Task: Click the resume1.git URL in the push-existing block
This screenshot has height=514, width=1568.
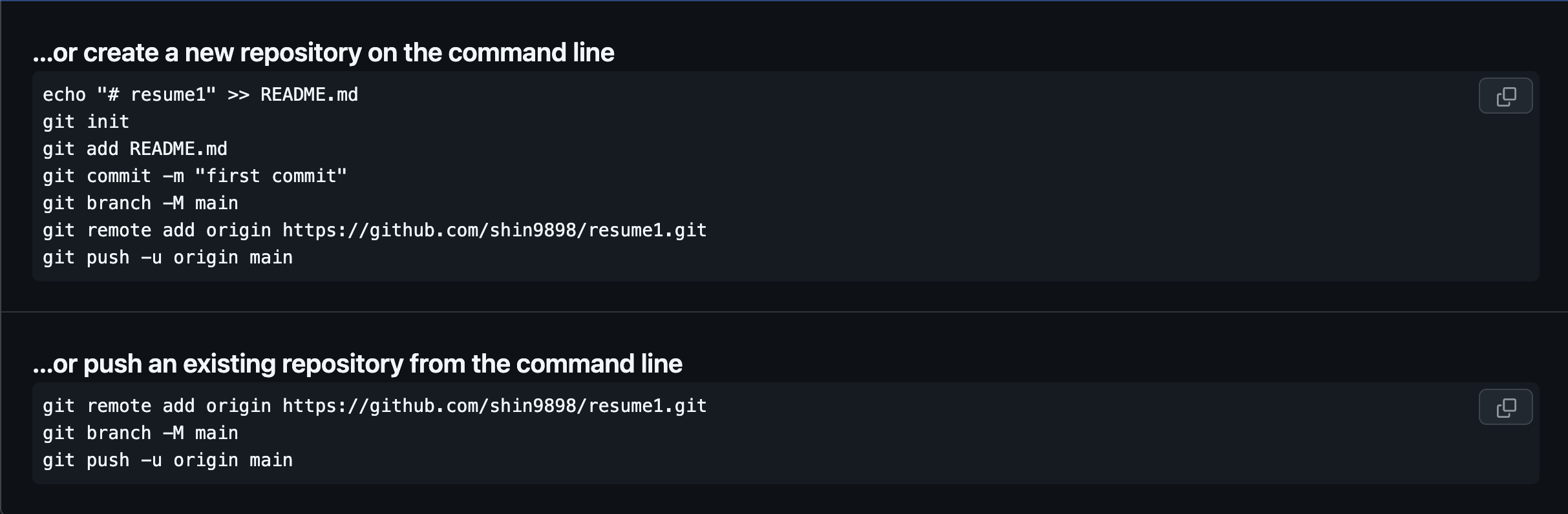Action: pyautogui.click(x=494, y=406)
